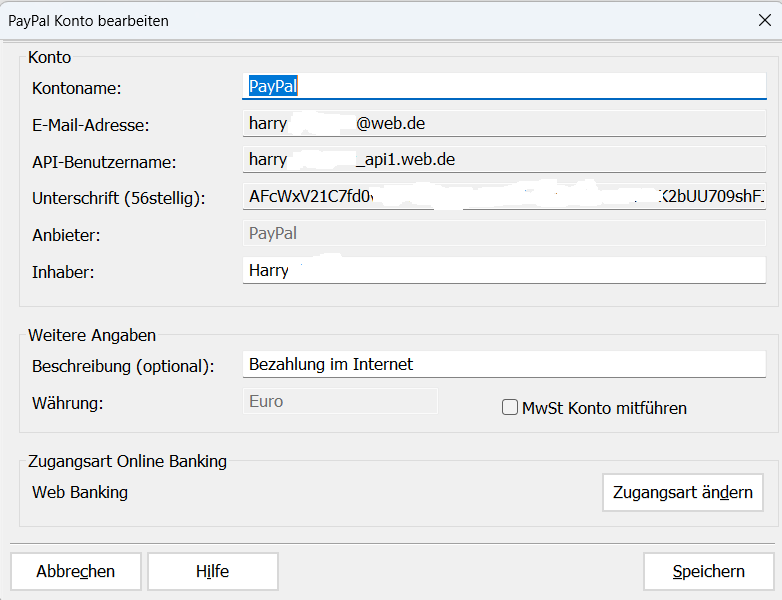The height and width of the screenshot is (600, 782).
Task: Click the Anbieter label
Action: pyautogui.click(x=66, y=235)
